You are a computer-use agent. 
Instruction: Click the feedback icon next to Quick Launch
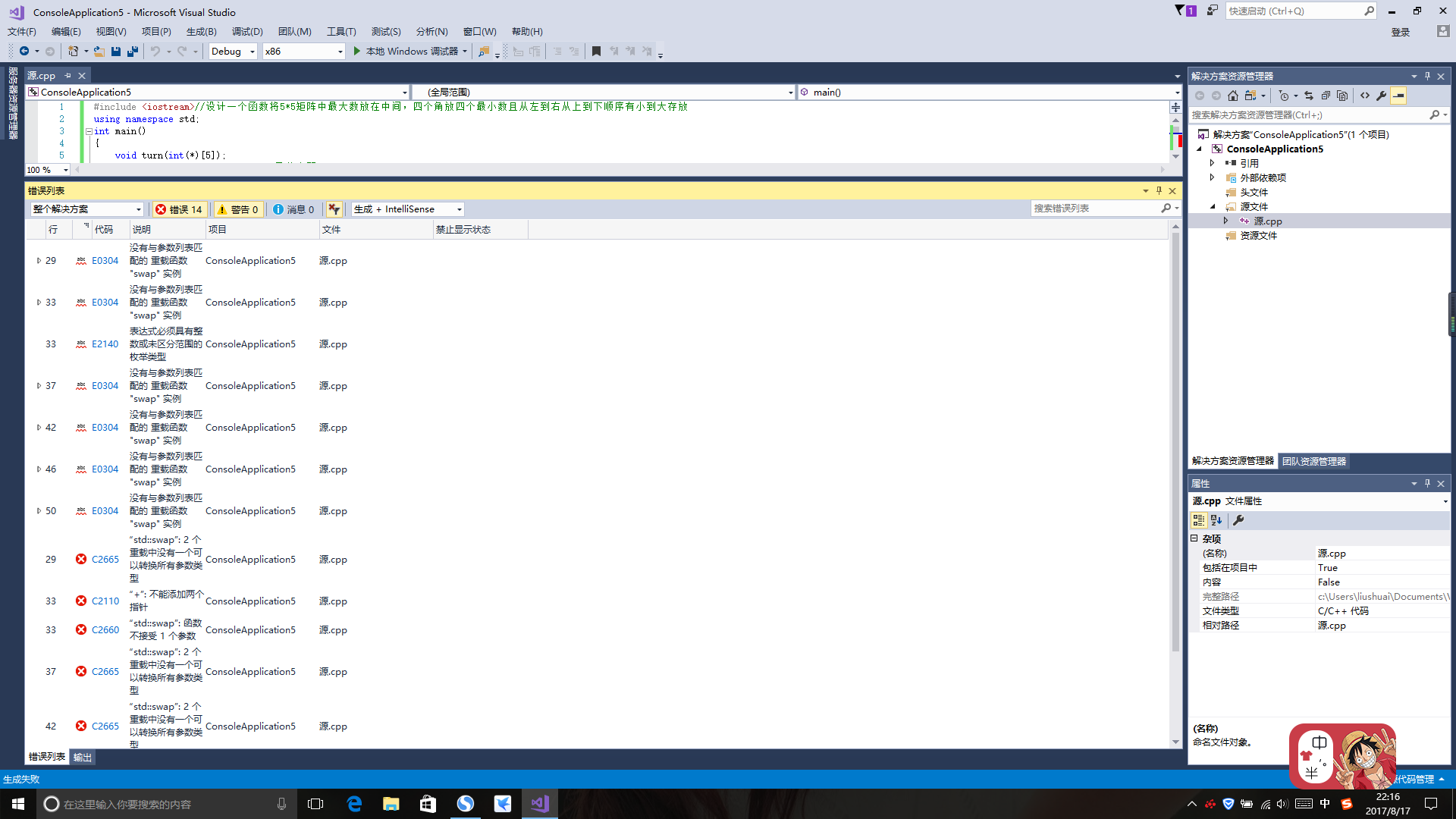point(1213,11)
